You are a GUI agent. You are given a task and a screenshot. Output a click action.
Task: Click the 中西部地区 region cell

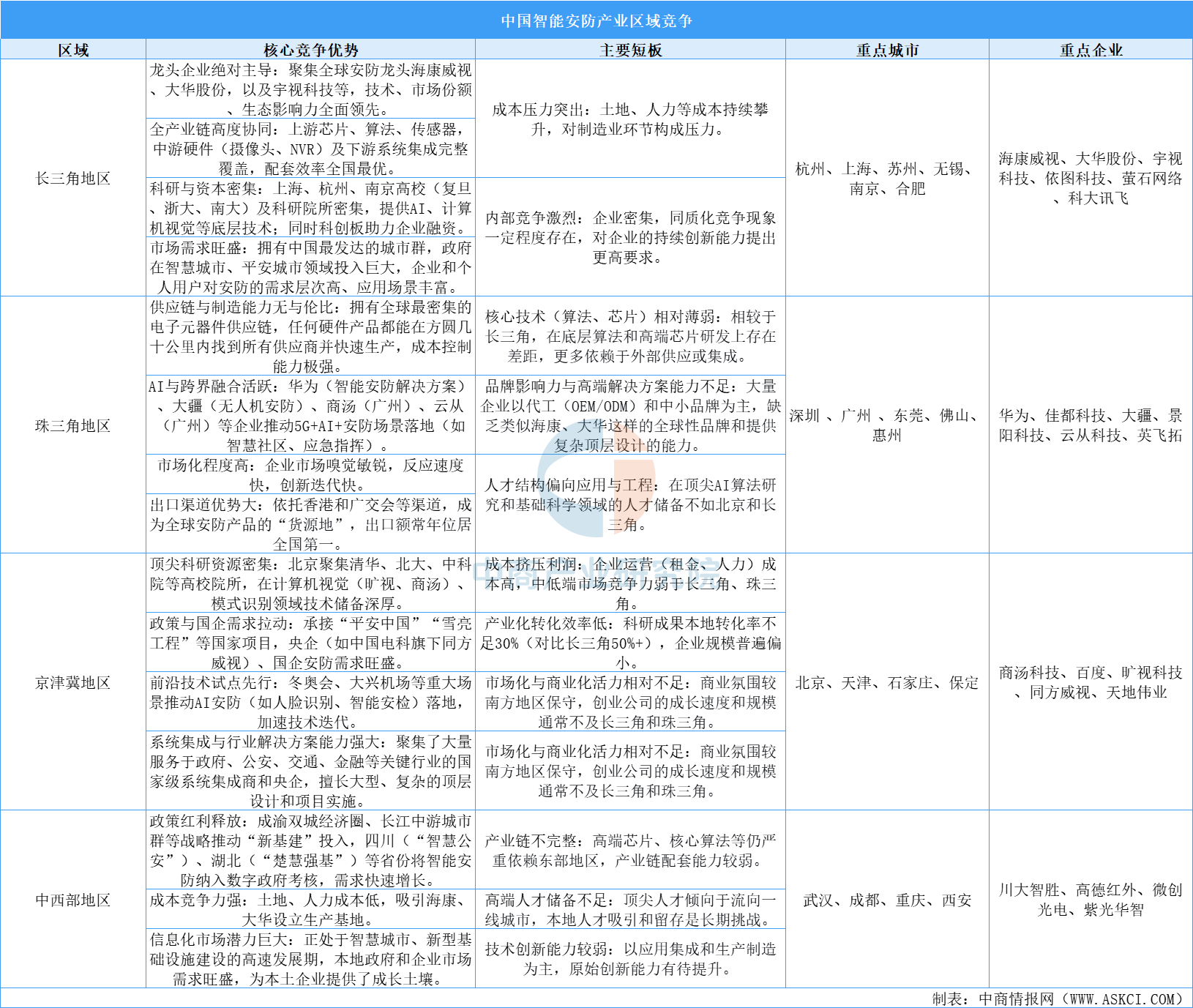click(73, 900)
